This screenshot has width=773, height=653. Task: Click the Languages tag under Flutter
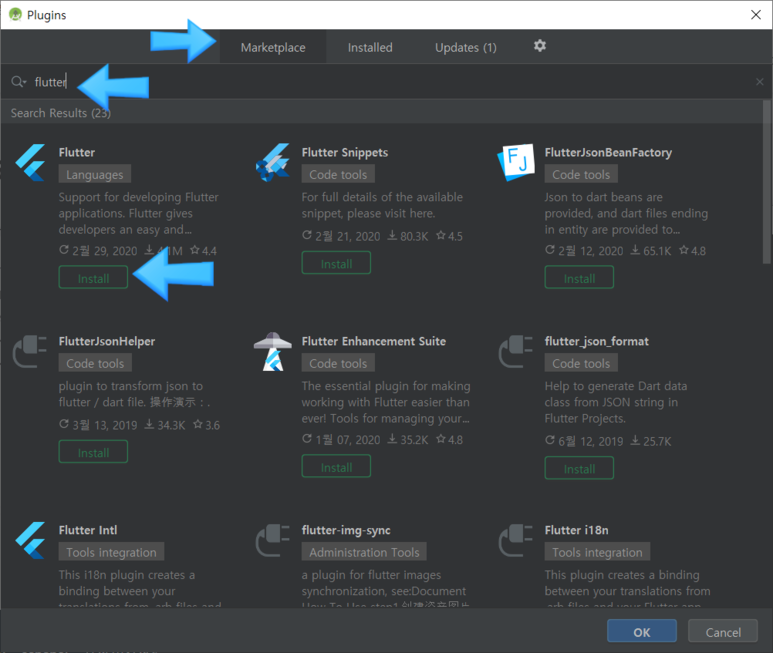(95, 174)
